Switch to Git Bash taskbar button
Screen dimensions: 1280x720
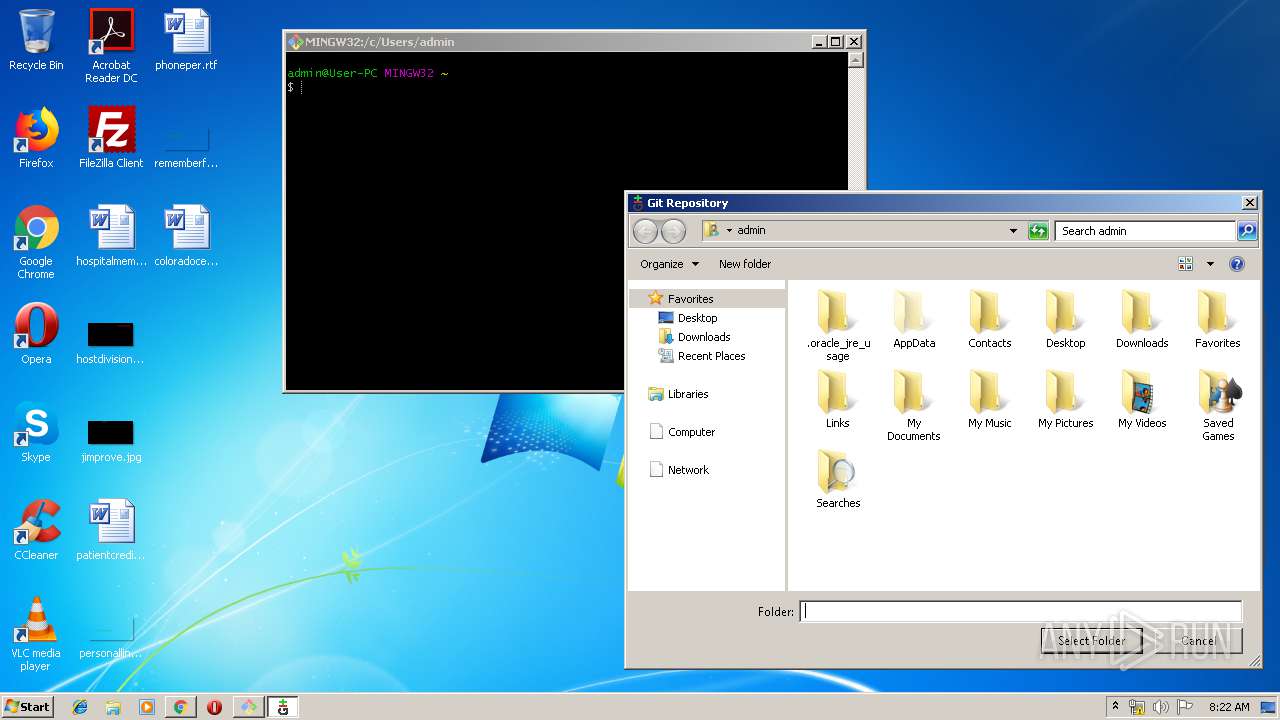[x=248, y=707]
